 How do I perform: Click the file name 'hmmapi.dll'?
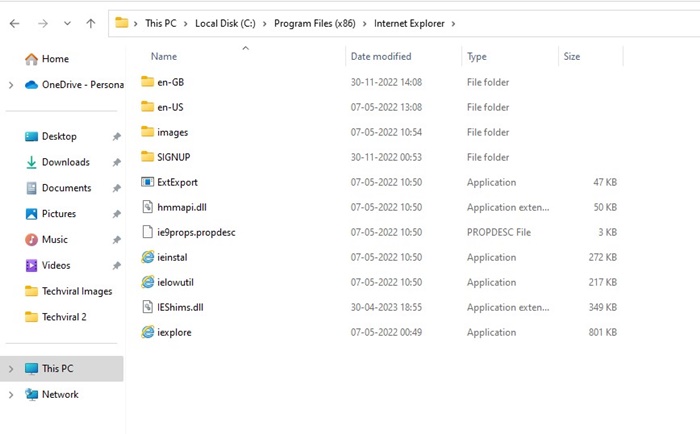182,207
